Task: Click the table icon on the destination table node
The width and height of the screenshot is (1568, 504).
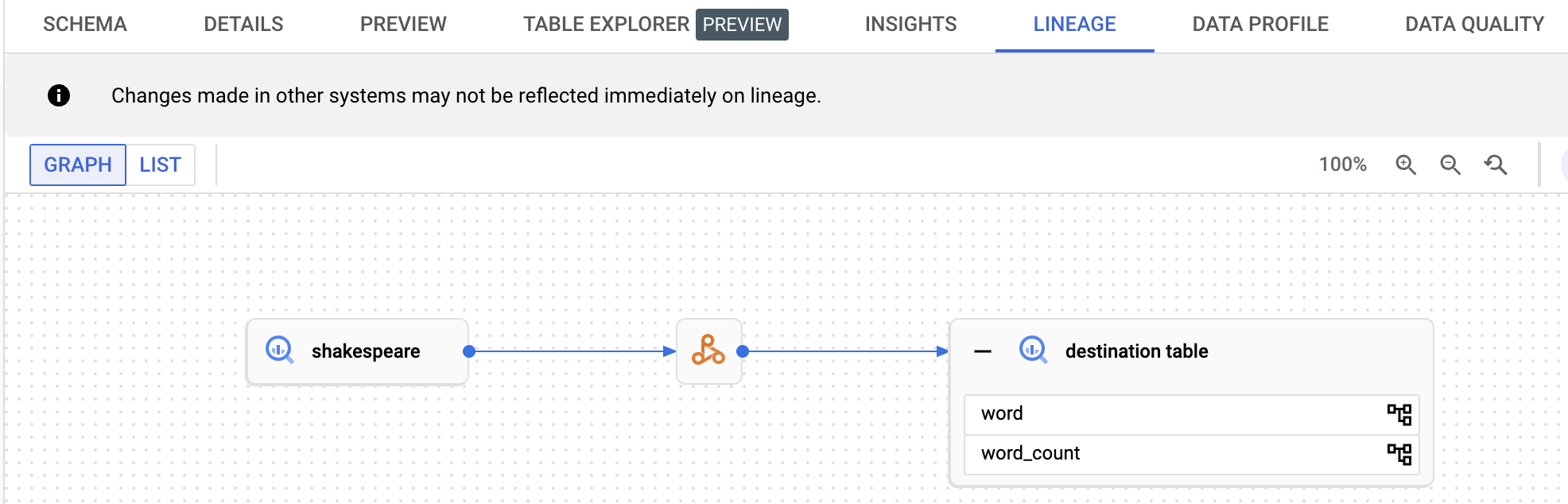Action: [1032, 351]
